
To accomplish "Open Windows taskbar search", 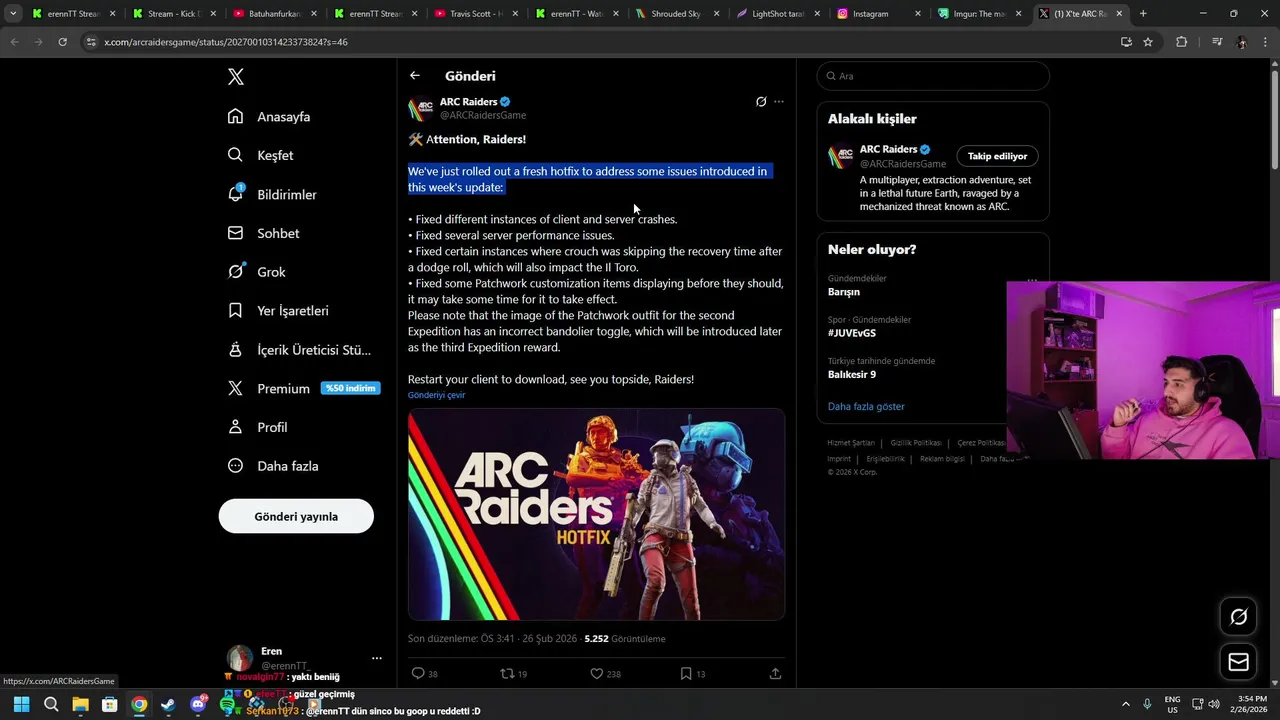I will coord(51,705).
